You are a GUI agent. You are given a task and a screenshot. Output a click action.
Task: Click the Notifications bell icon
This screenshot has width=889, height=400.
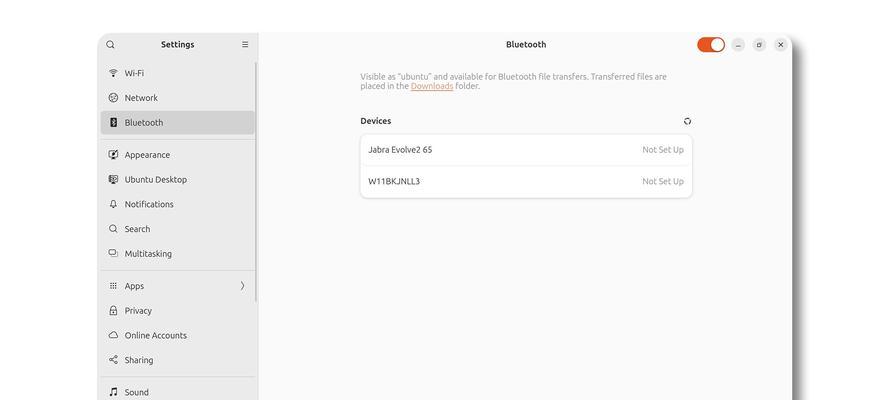click(113, 204)
